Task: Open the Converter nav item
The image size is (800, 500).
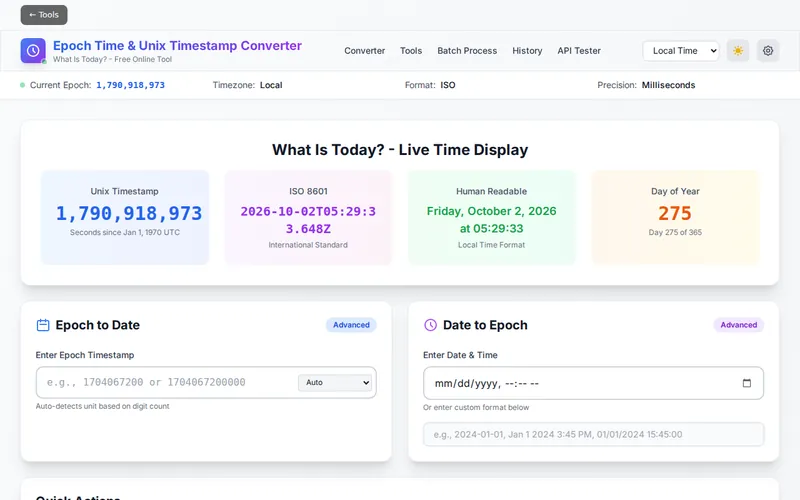Action: coord(364,51)
